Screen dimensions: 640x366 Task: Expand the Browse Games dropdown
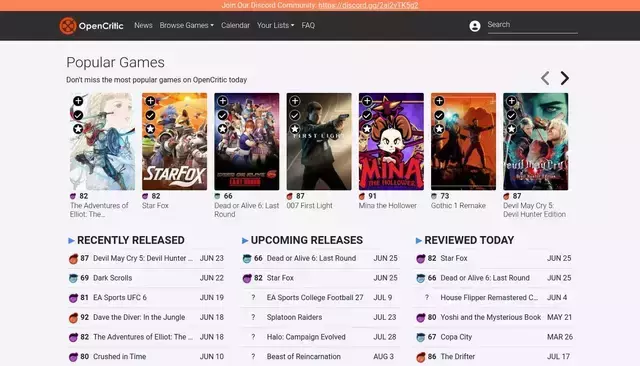187,25
